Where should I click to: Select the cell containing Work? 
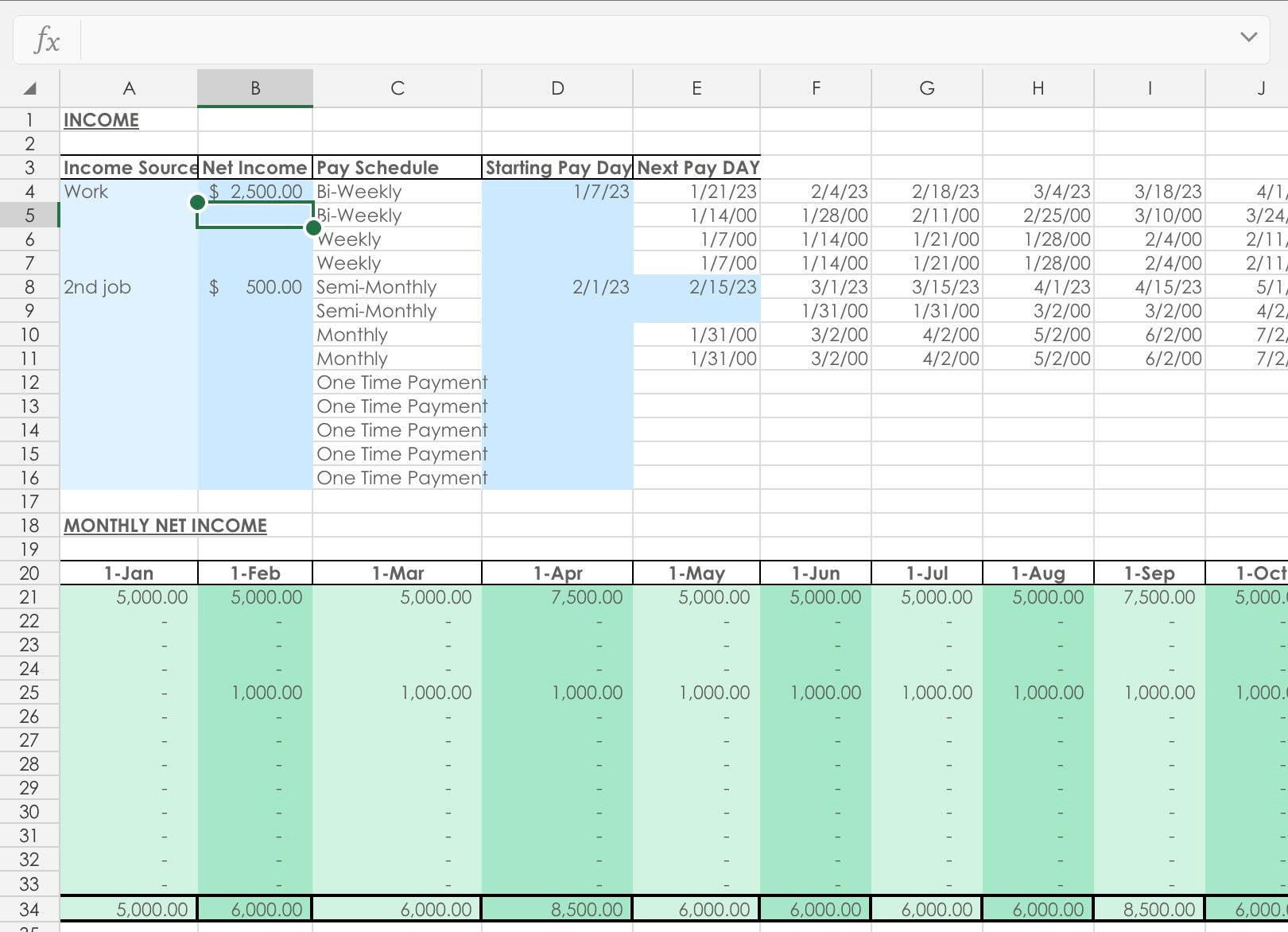[x=129, y=191]
